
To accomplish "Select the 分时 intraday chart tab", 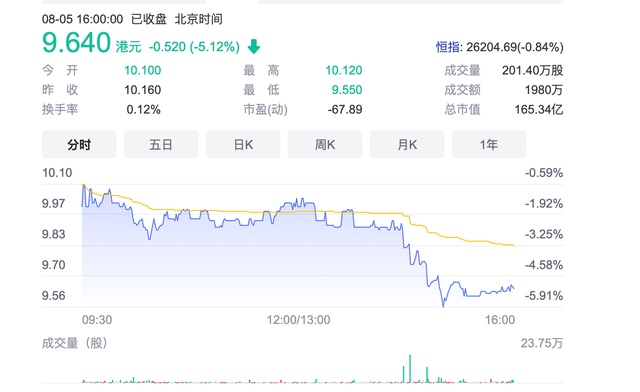I will 79,145.
